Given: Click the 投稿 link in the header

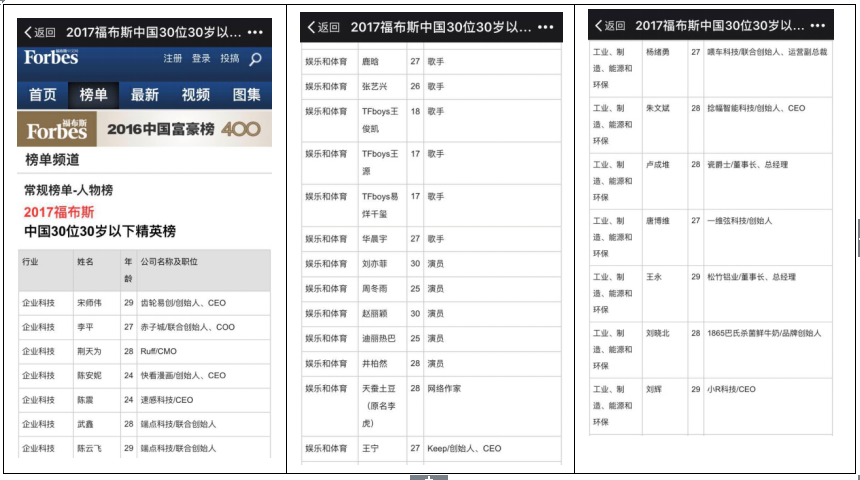Looking at the screenshot, I should [x=229, y=59].
